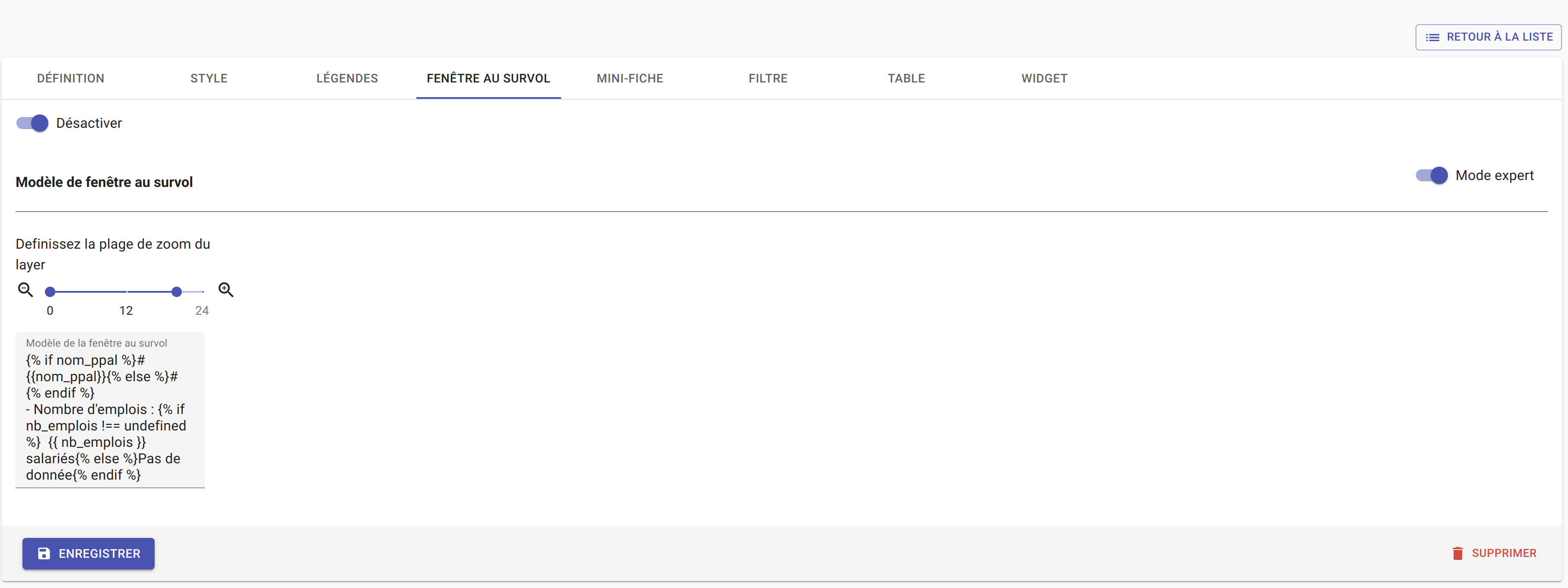Click the minimum zoom slider handle
The height and width of the screenshot is (588, 1568).
(50, 292)
